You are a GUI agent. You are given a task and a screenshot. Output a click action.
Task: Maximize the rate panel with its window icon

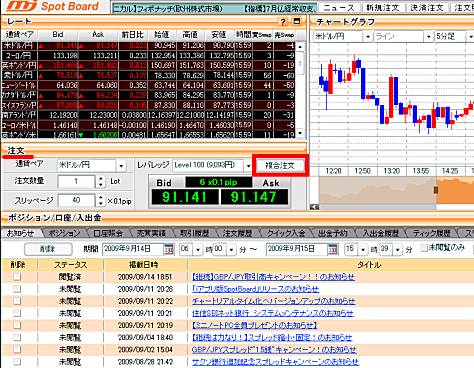(x=296, y=22)
